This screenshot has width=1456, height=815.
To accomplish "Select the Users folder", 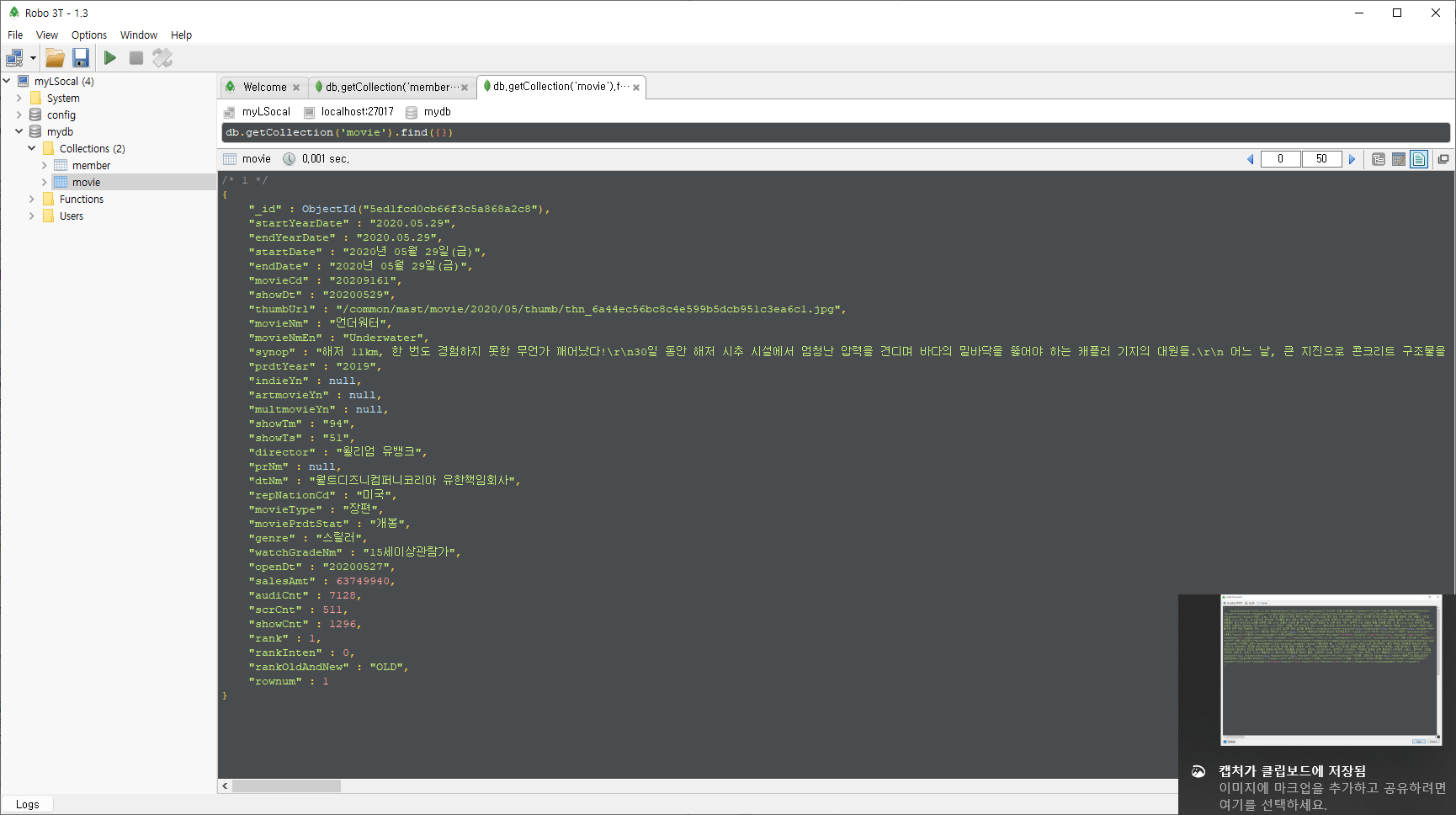I will tap(72, 216).
